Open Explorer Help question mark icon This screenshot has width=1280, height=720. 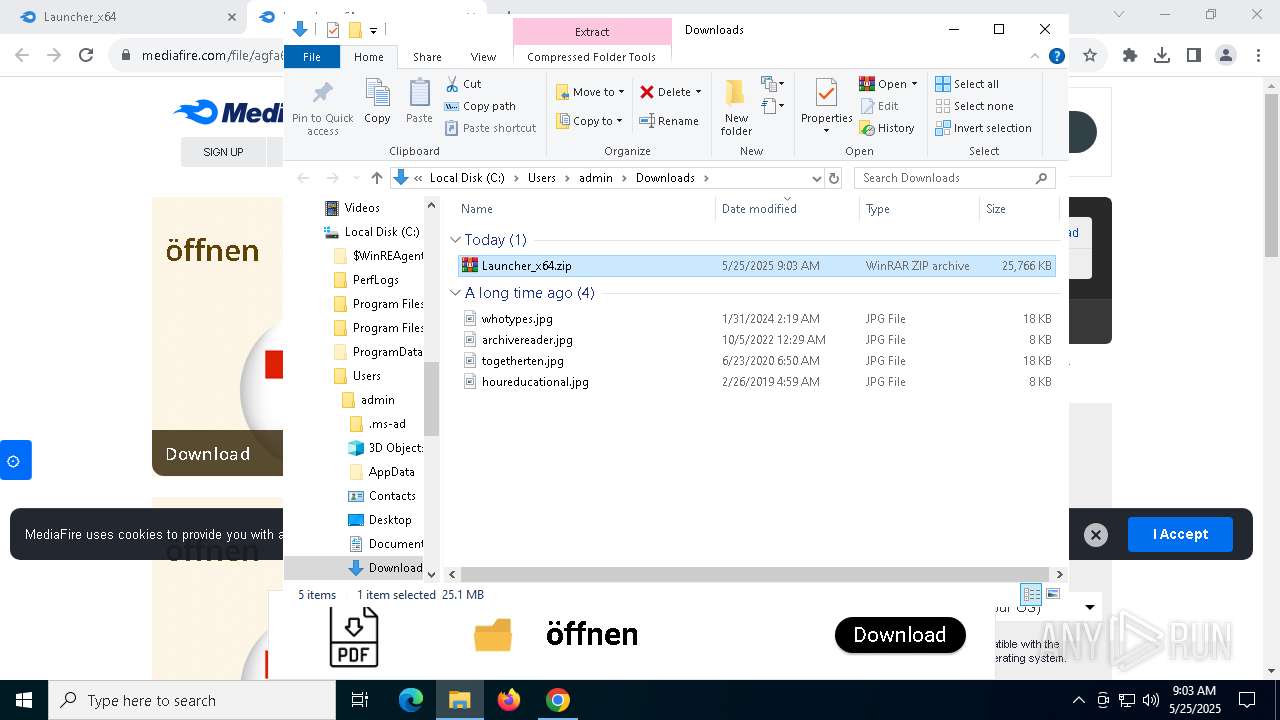point(1056,57)
